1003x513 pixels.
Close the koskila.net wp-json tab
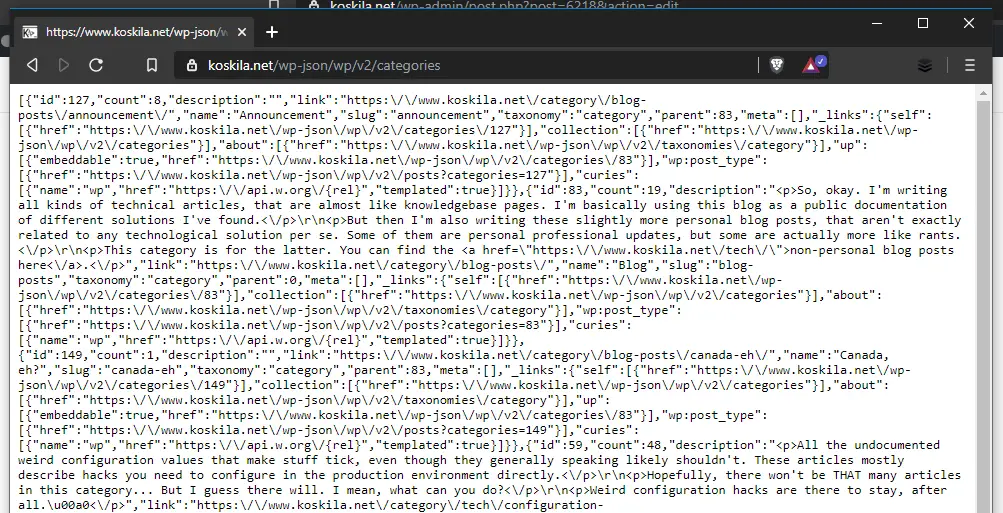point(243,32)
